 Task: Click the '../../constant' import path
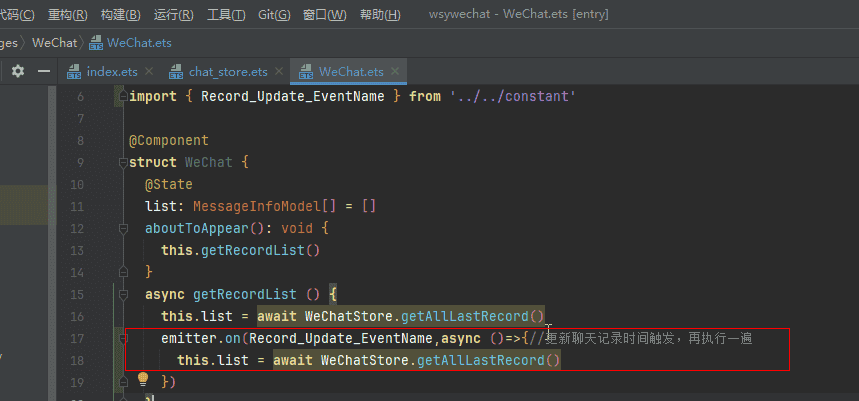click(513, 96)
